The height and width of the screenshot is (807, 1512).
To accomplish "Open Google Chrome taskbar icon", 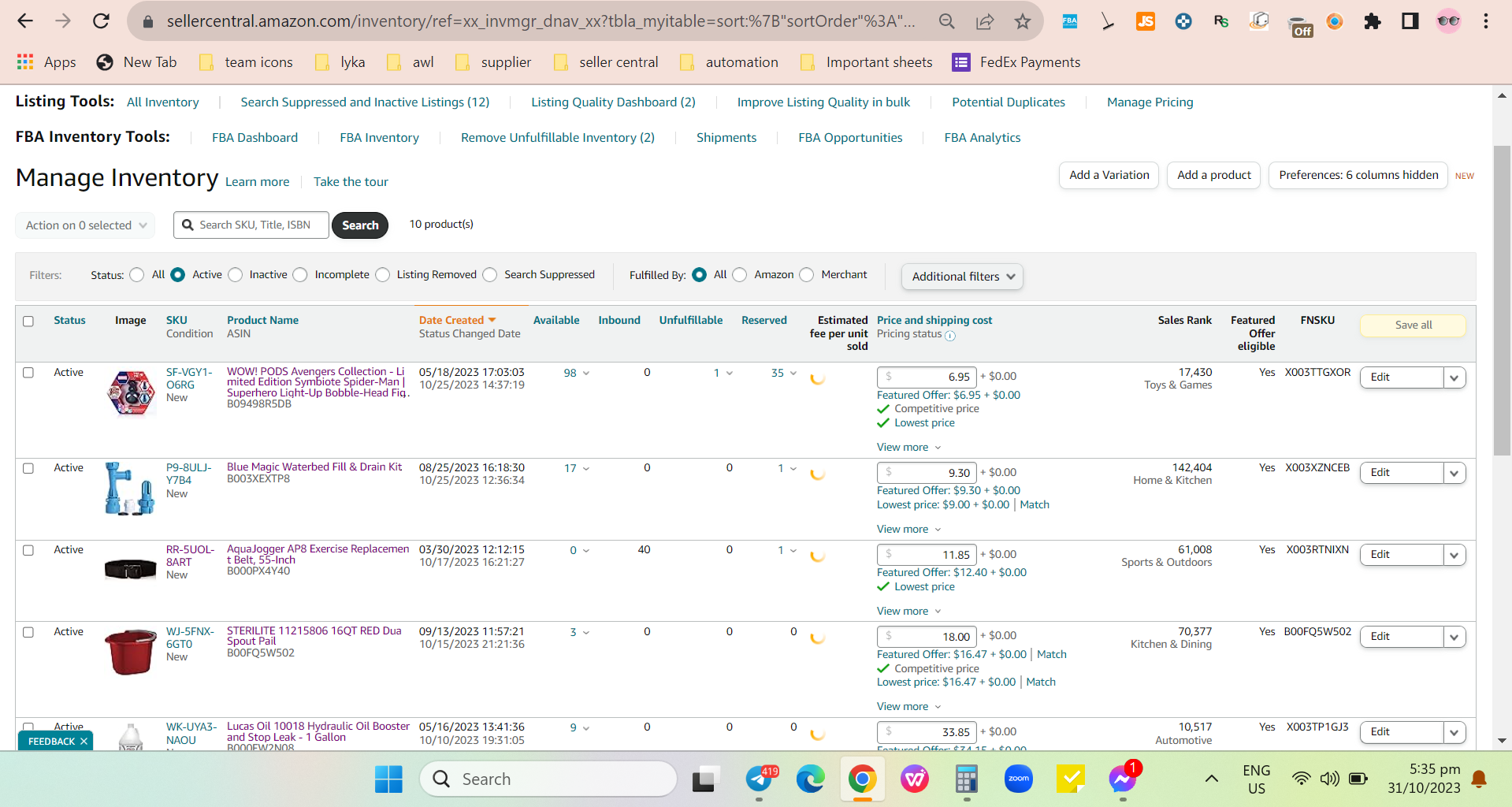I will click(863, 779).
